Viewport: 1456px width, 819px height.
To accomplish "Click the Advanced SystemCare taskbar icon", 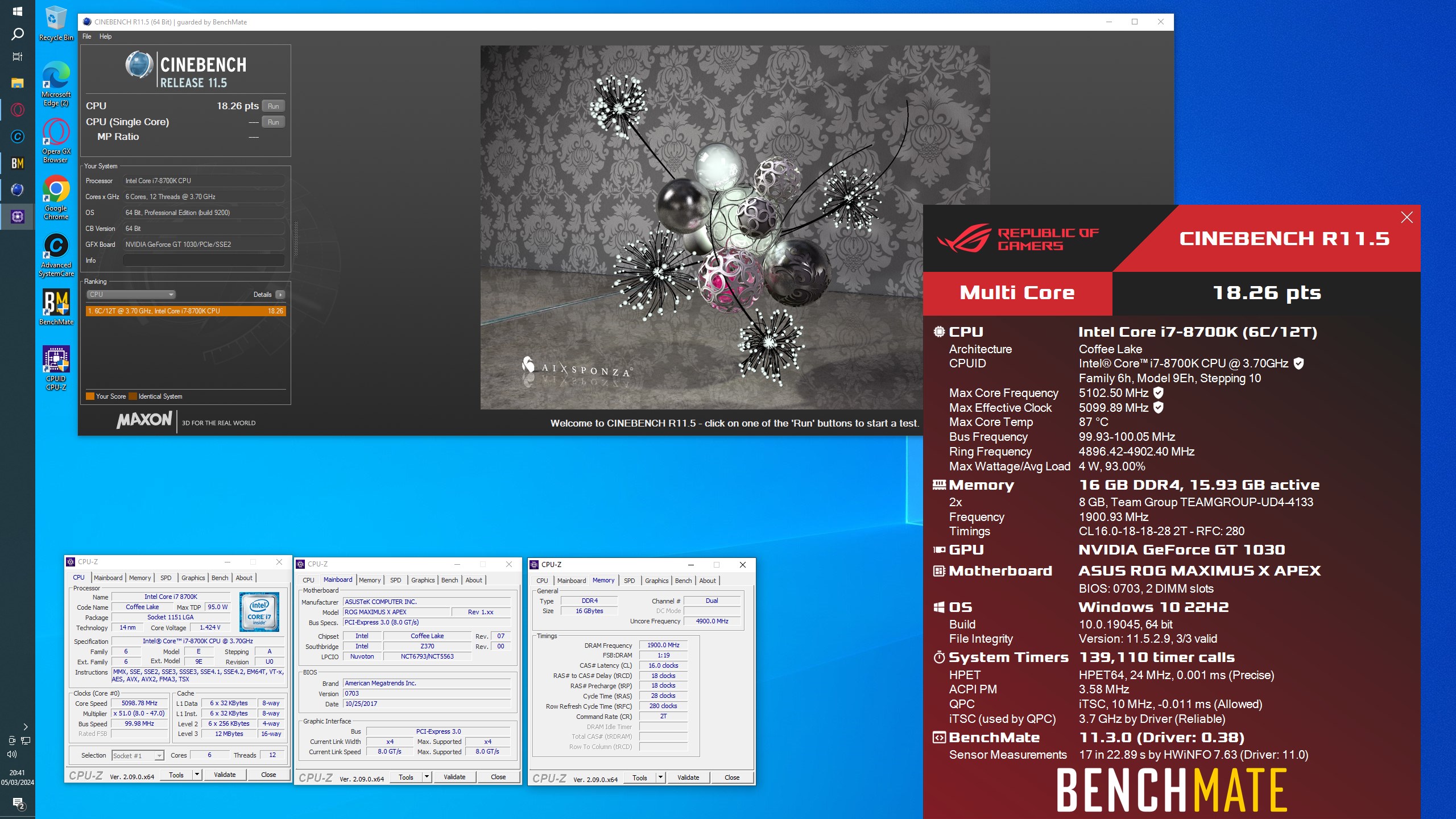I will (17, 136).
